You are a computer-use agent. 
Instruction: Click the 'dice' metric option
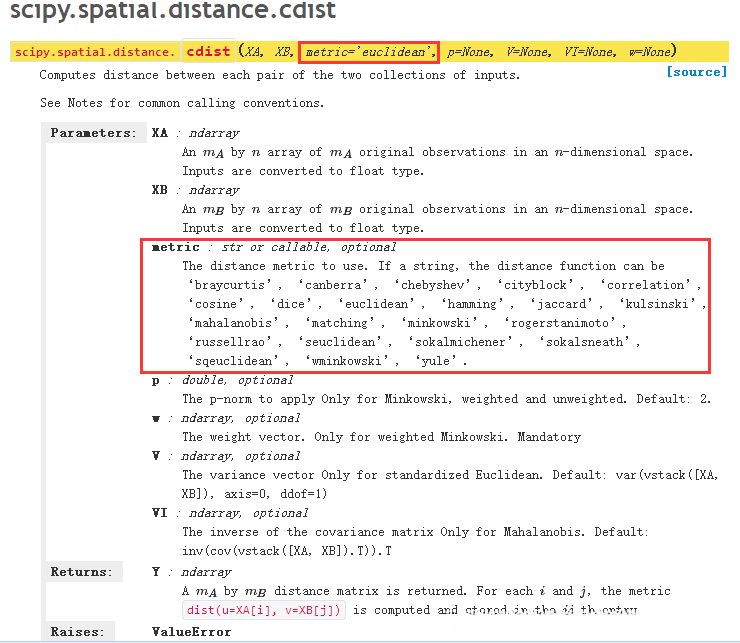point(291,304)
